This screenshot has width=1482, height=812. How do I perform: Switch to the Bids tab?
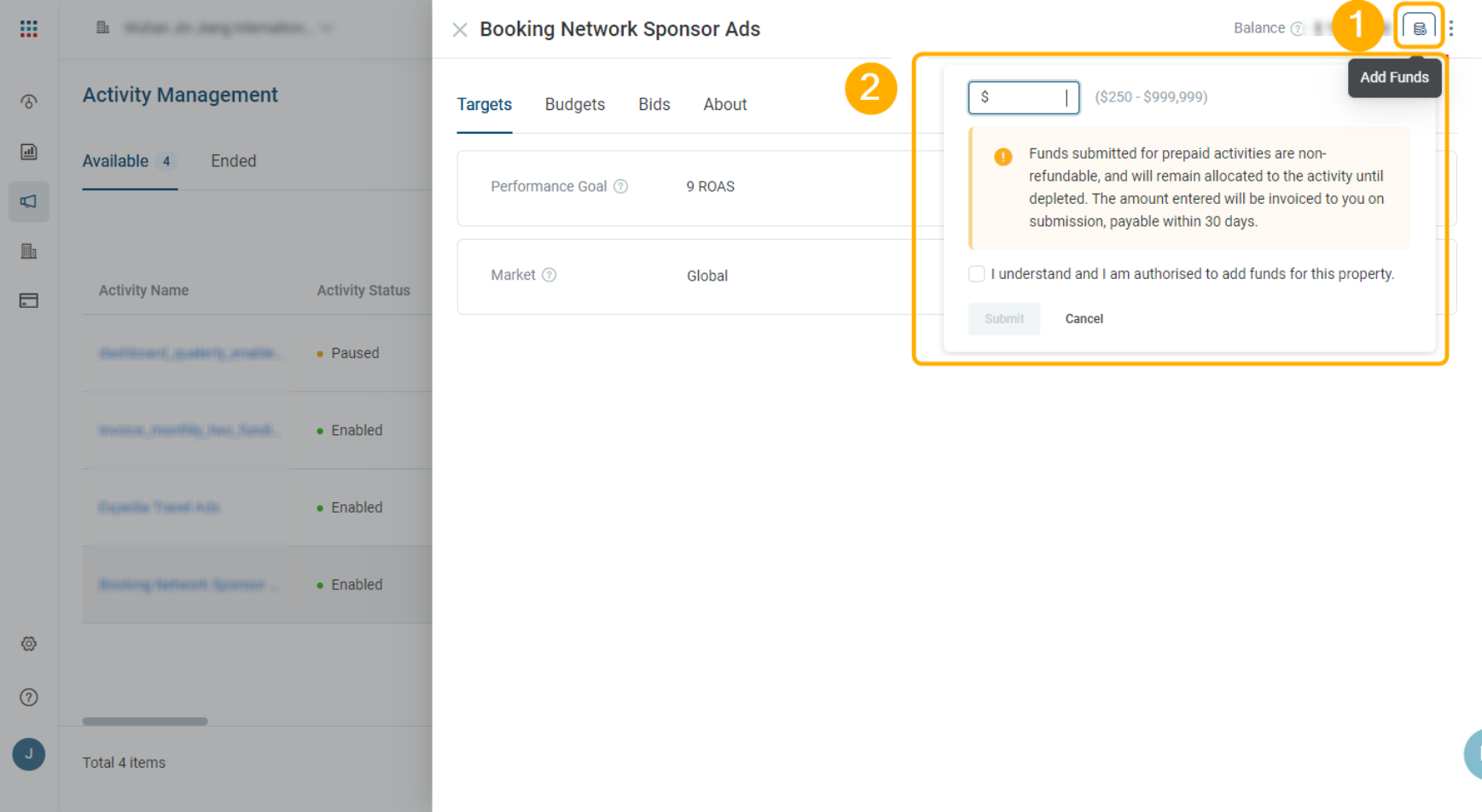[654, 105]
